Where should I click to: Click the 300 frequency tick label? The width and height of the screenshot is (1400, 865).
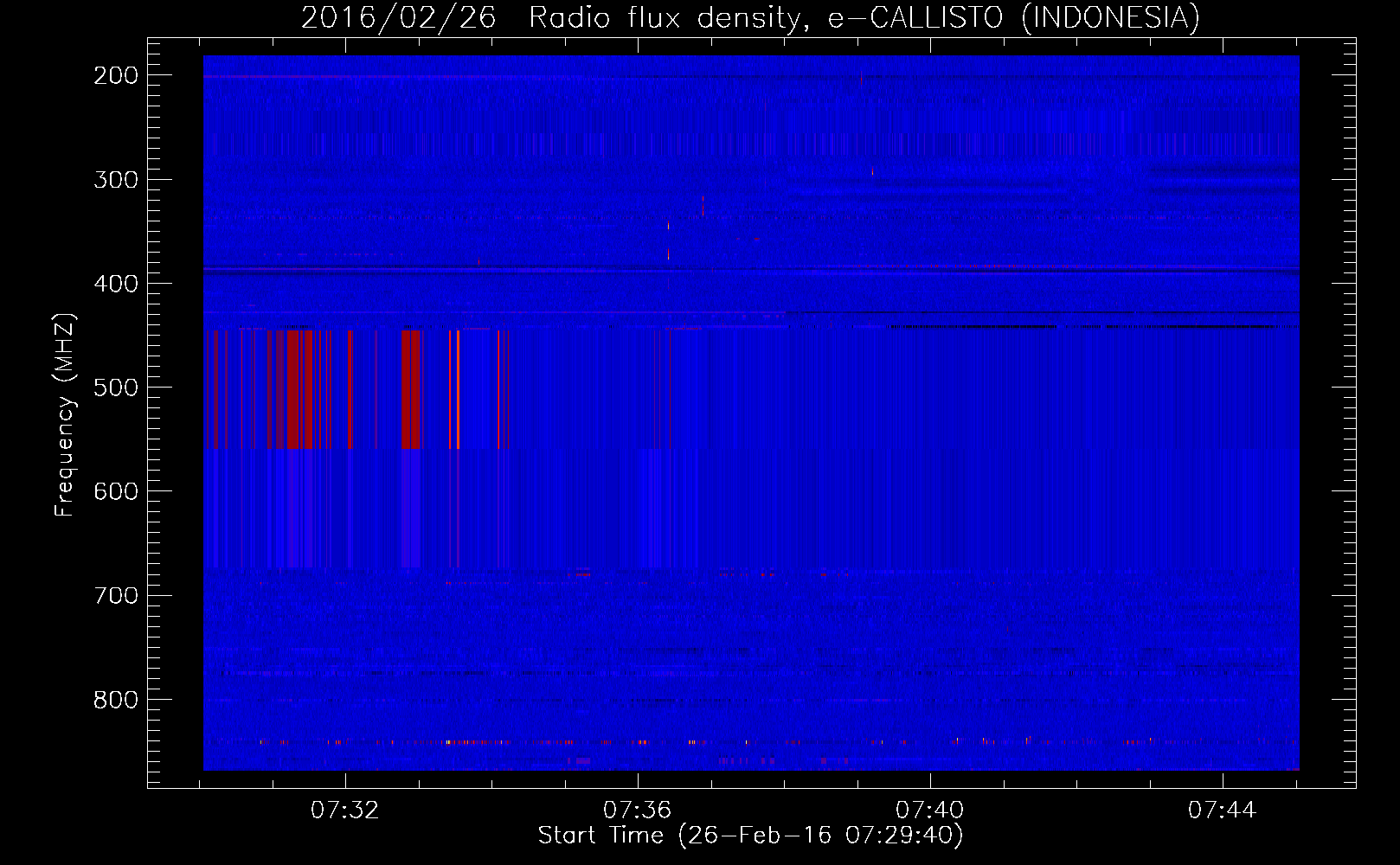click(116, 180)
